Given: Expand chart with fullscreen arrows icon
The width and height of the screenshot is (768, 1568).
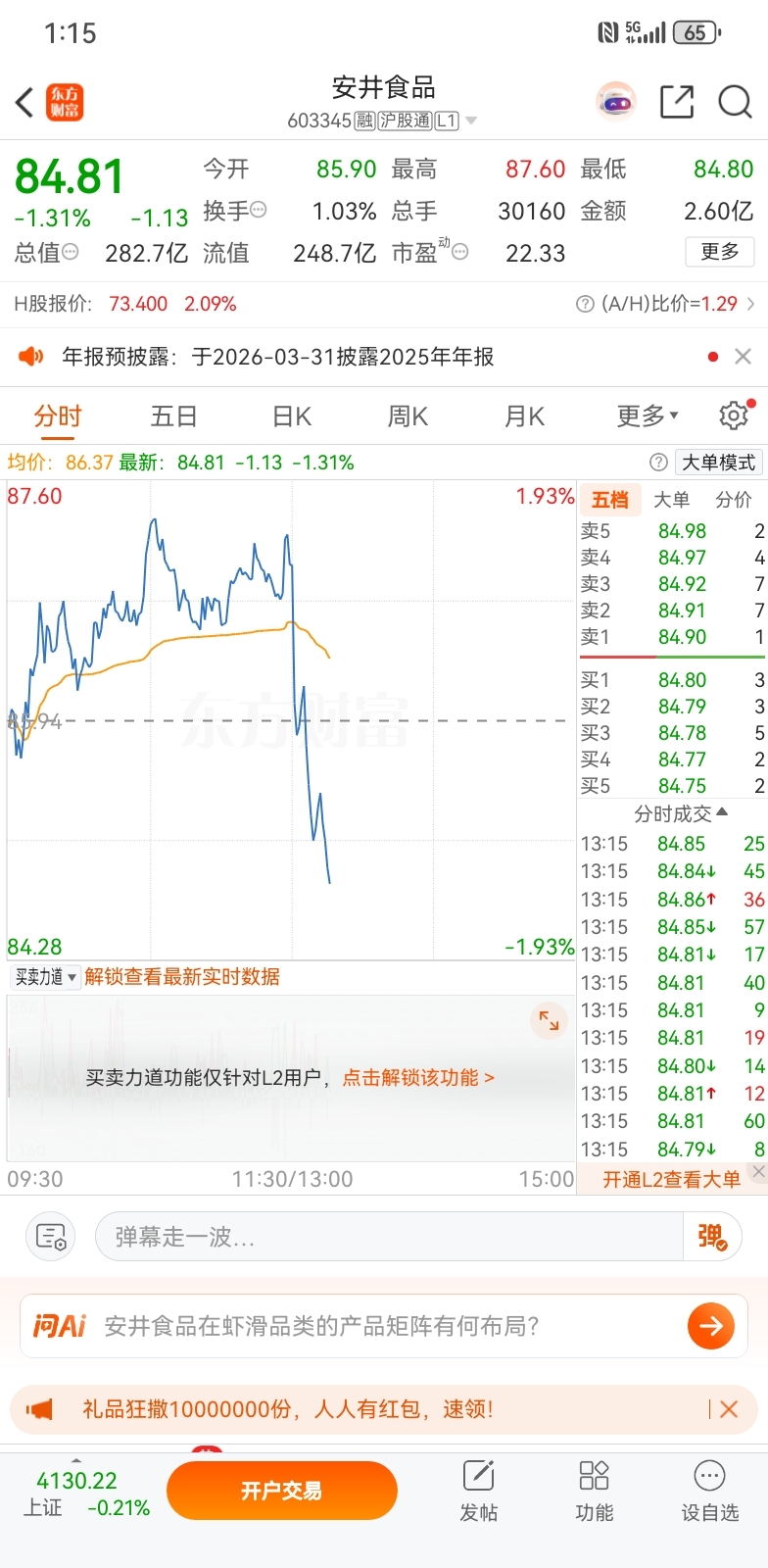Looking at the screenshot, I should click(549, 1021).
